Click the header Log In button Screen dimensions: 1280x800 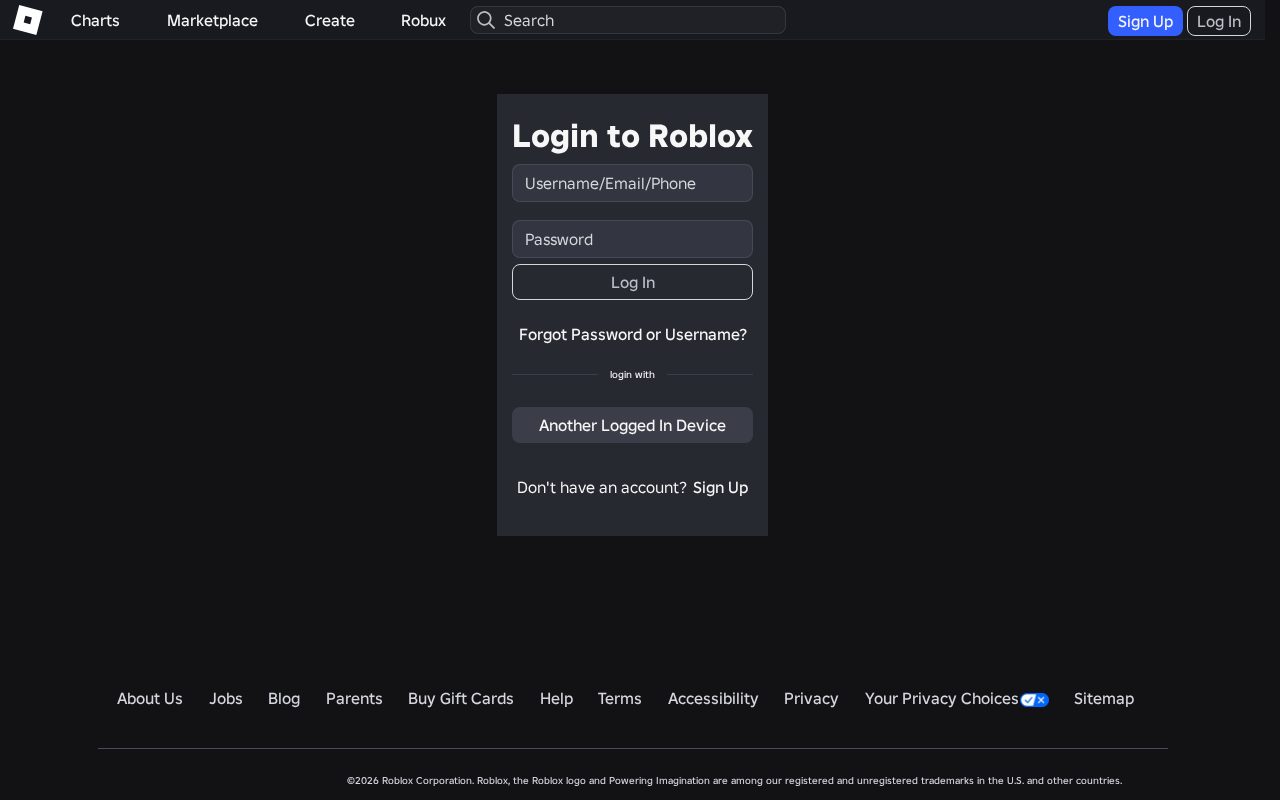(x=1219, y=21)
